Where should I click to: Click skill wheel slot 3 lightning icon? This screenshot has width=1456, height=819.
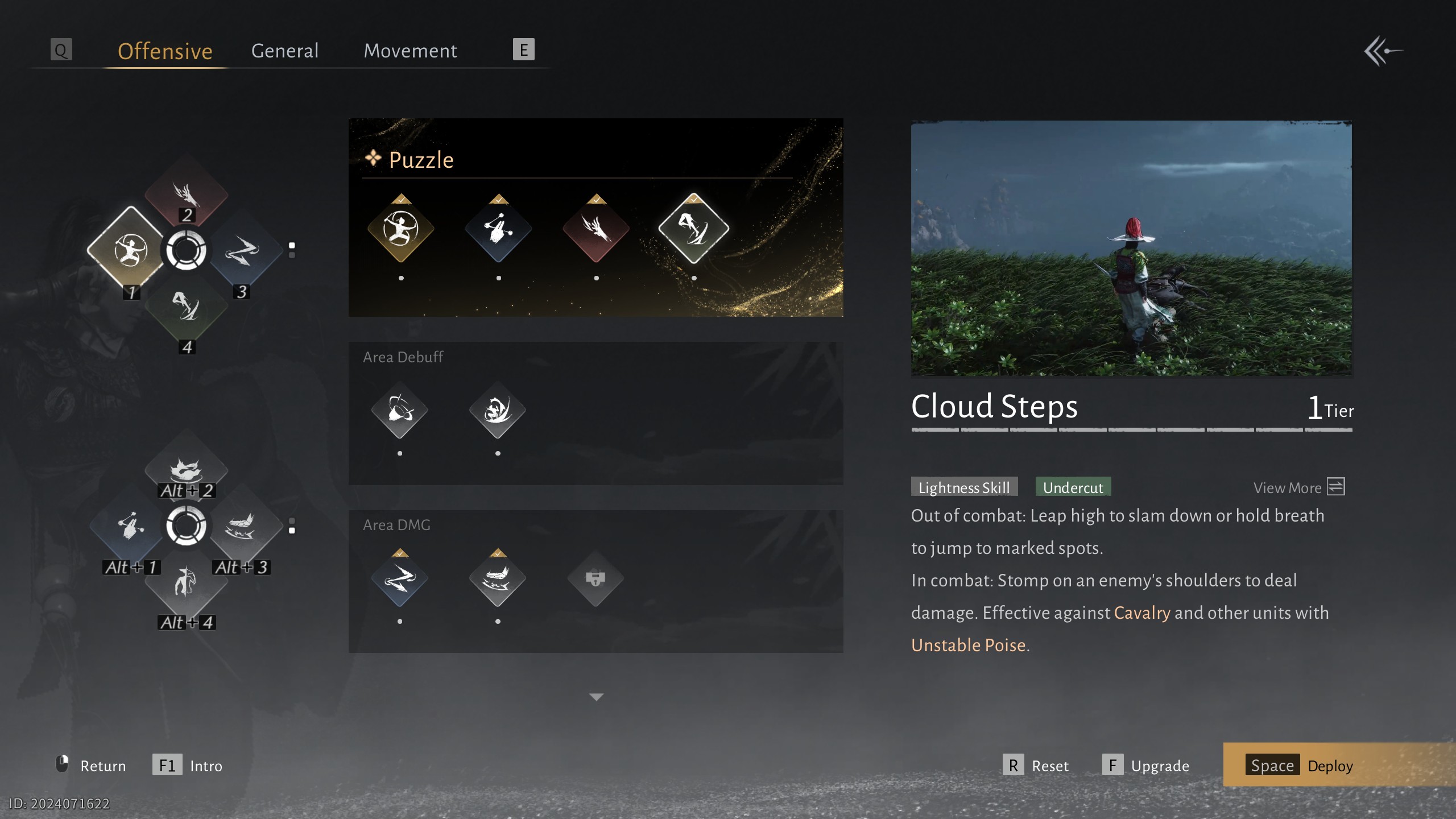tap(242, 250)
